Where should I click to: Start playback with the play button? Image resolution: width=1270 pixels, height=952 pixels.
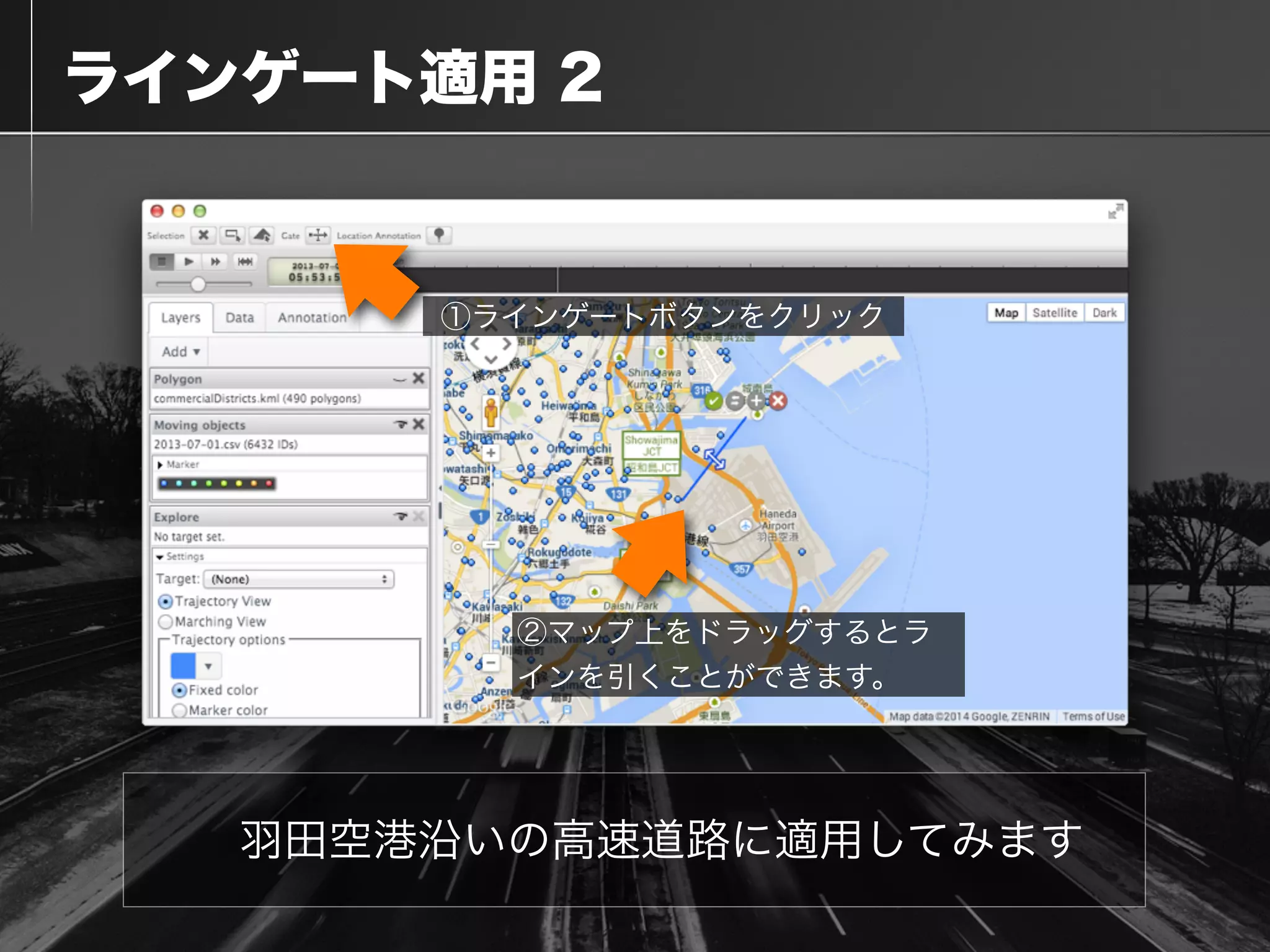click(189, 262)
